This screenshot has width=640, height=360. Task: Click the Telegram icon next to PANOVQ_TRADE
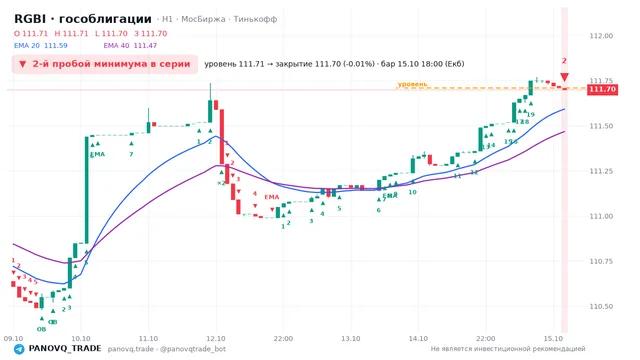coord(19,349)
